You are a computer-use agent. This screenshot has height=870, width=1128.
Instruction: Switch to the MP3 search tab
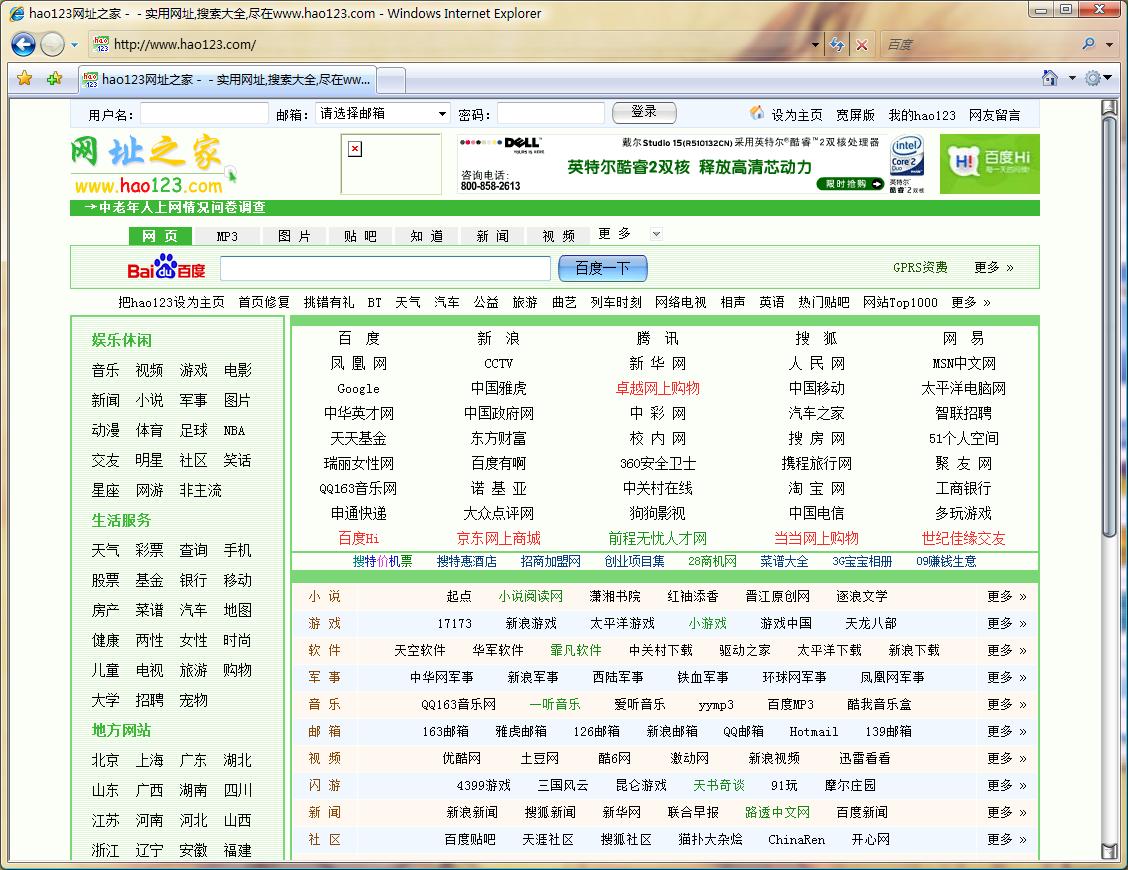(x=227, y=236)
